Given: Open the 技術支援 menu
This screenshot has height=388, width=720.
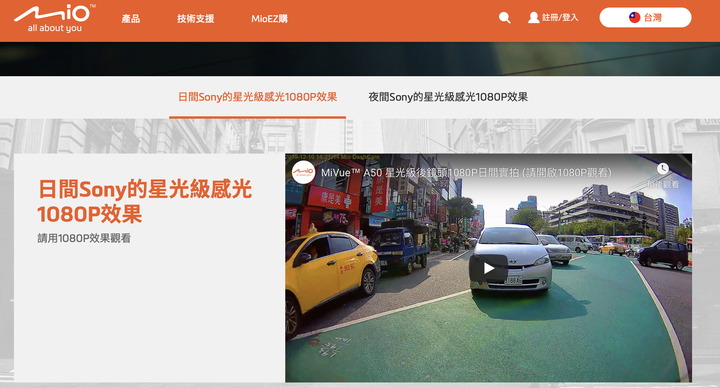Looking at the screenshot, I should [196, 19].
